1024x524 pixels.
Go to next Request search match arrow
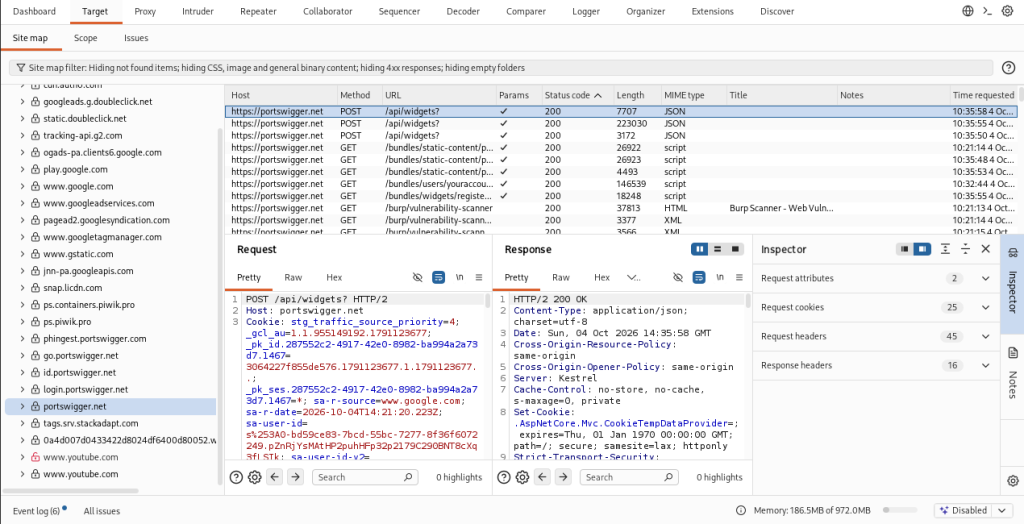point(295,477)
